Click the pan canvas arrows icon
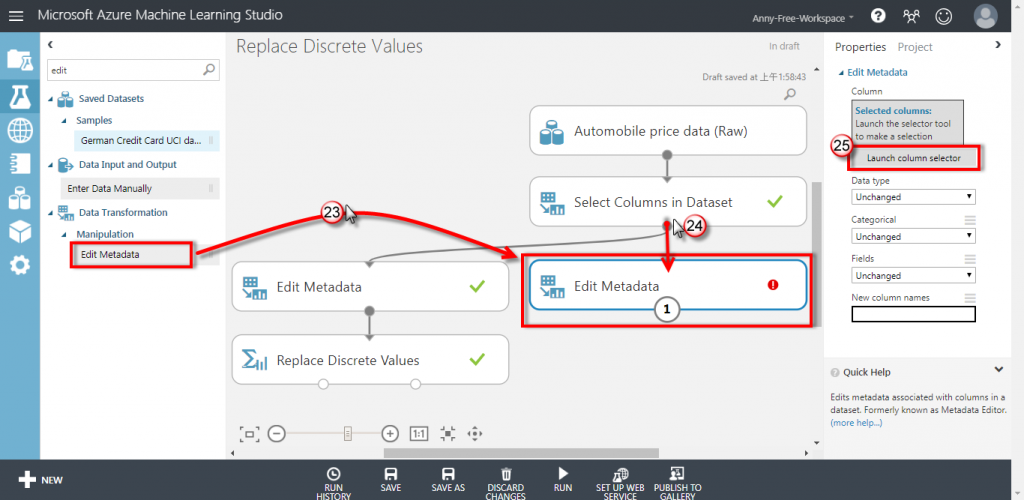This screenshot has width=1024, height=500. pos(475,433)
